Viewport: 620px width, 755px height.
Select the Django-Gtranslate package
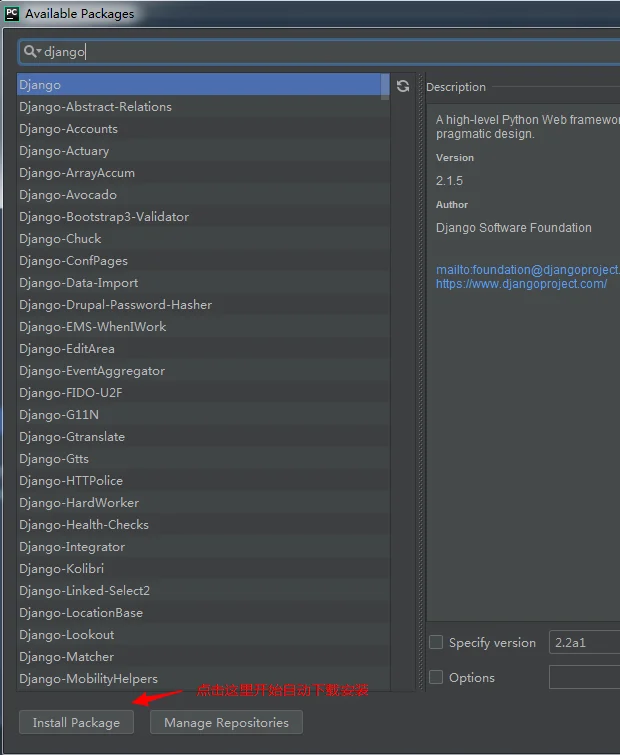pos(204,437)
